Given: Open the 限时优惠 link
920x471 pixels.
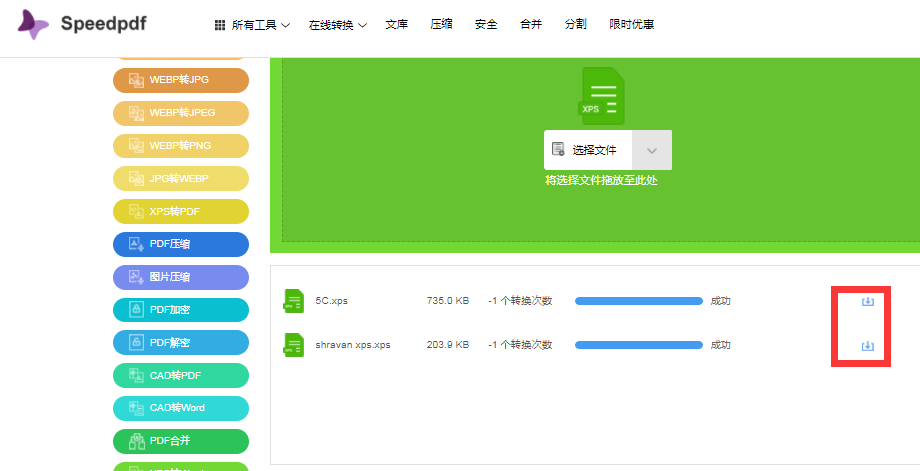Looking at the screenshot, I should click(632, 25).
